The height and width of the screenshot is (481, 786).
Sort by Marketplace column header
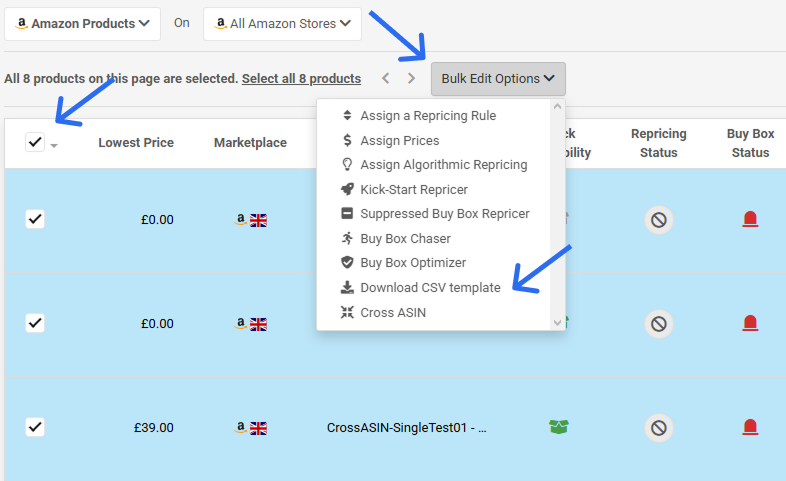(250, 143)
